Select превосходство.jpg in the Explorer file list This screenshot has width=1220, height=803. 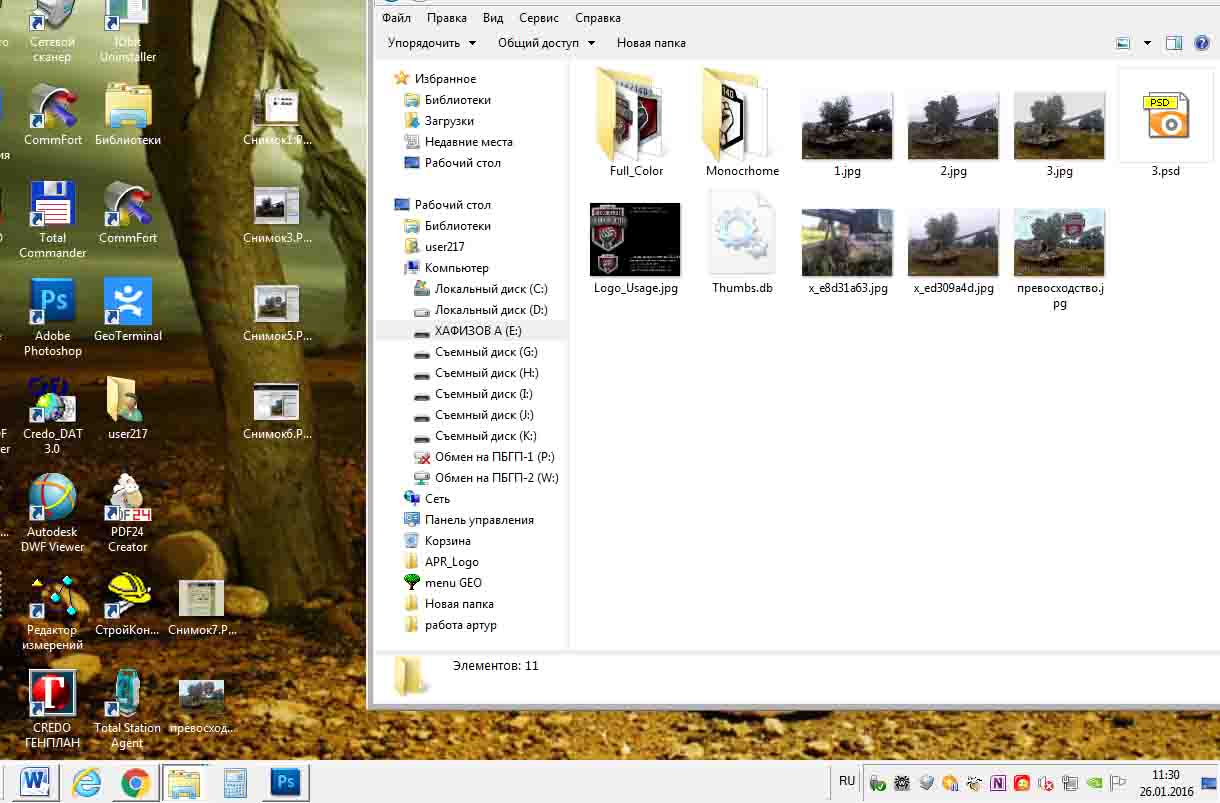pos(1059,258)
